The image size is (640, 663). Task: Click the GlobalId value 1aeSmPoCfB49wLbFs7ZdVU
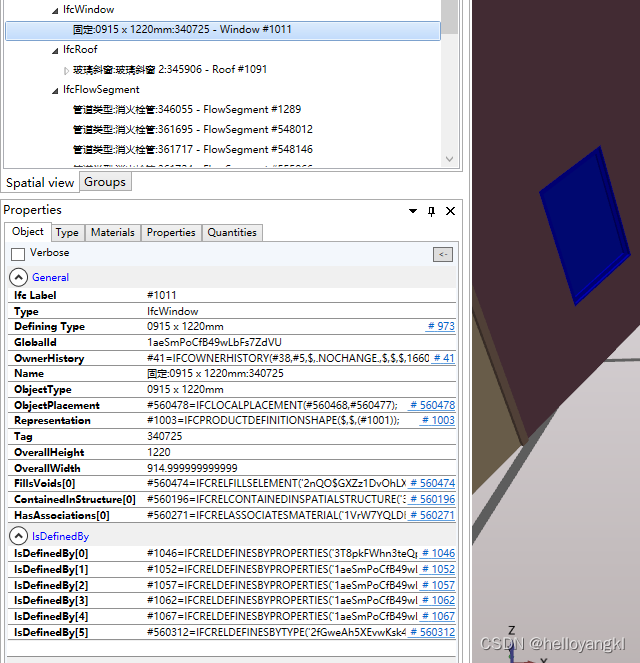click(x=214, y=342)
